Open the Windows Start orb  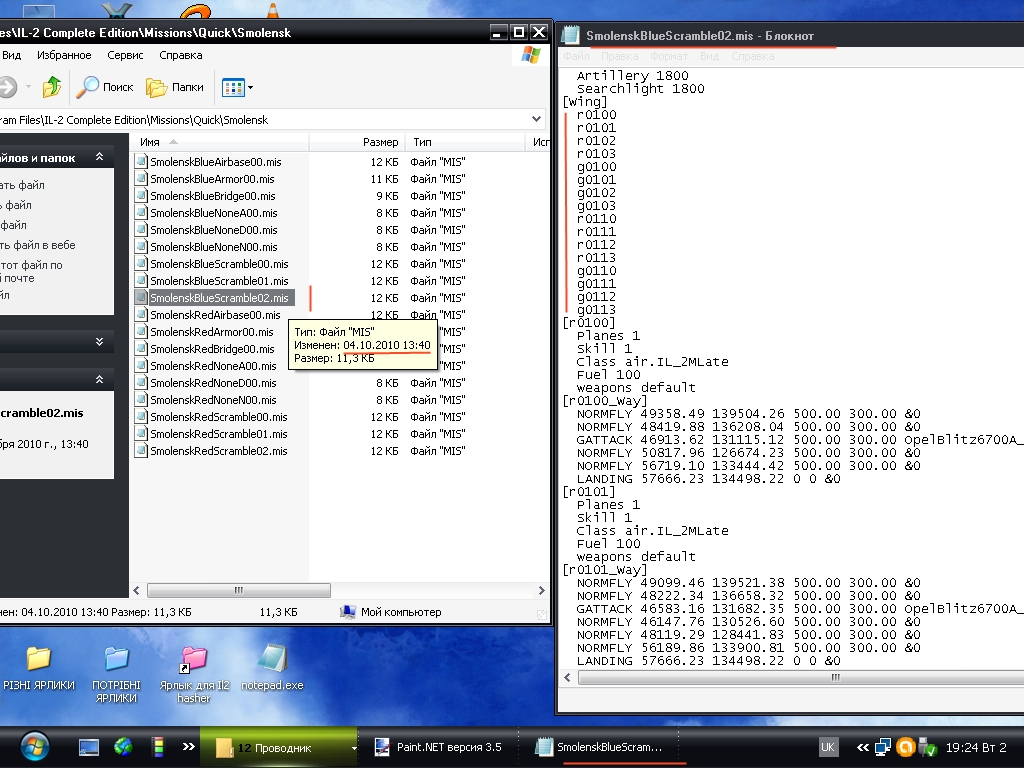(35, 747)
